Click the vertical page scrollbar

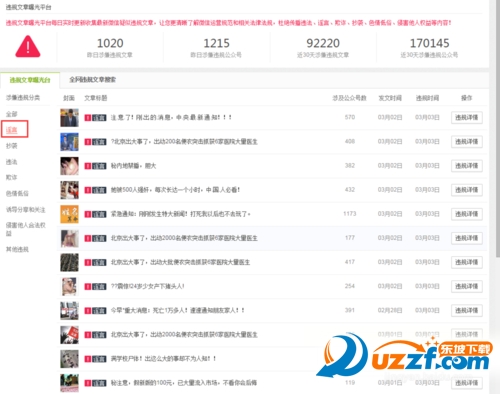[497, 128]
